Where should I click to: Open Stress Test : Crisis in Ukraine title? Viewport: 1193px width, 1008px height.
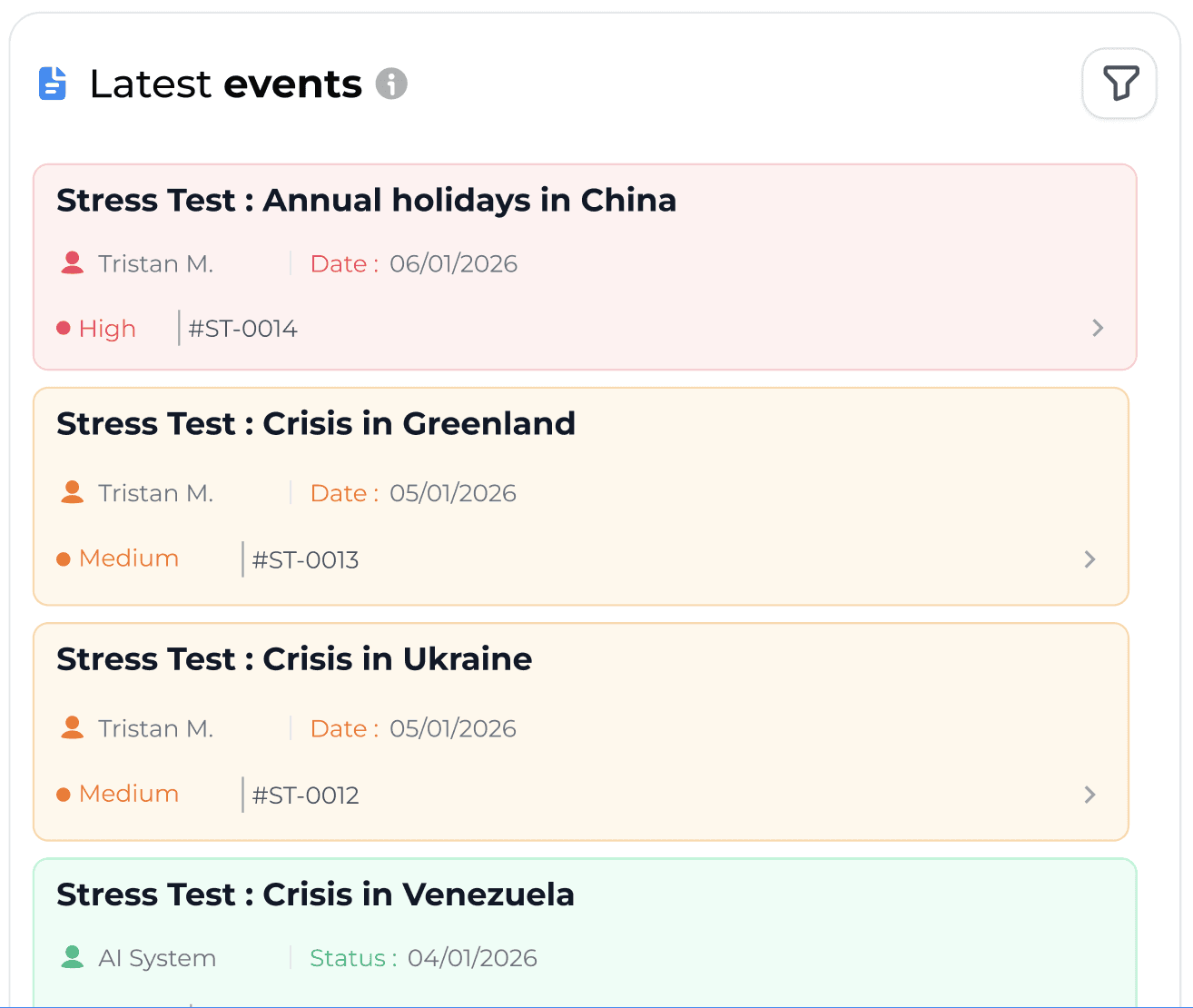(294, 658)
